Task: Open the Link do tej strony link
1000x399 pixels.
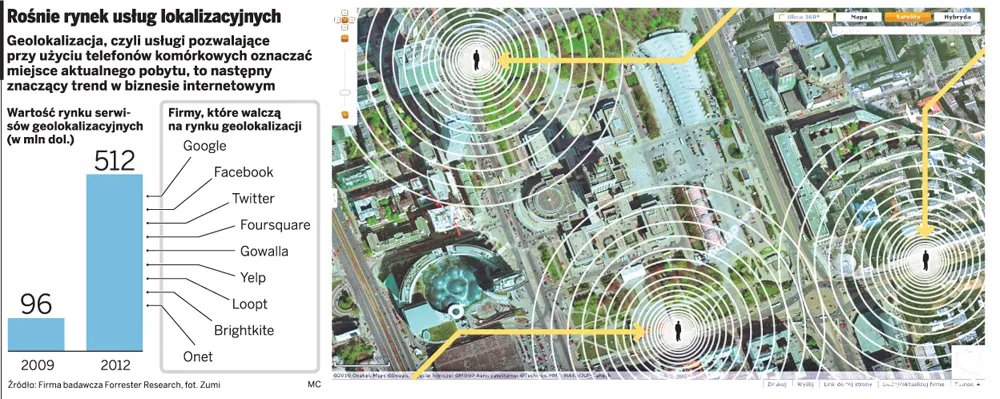Action: (x=848, y=384)
